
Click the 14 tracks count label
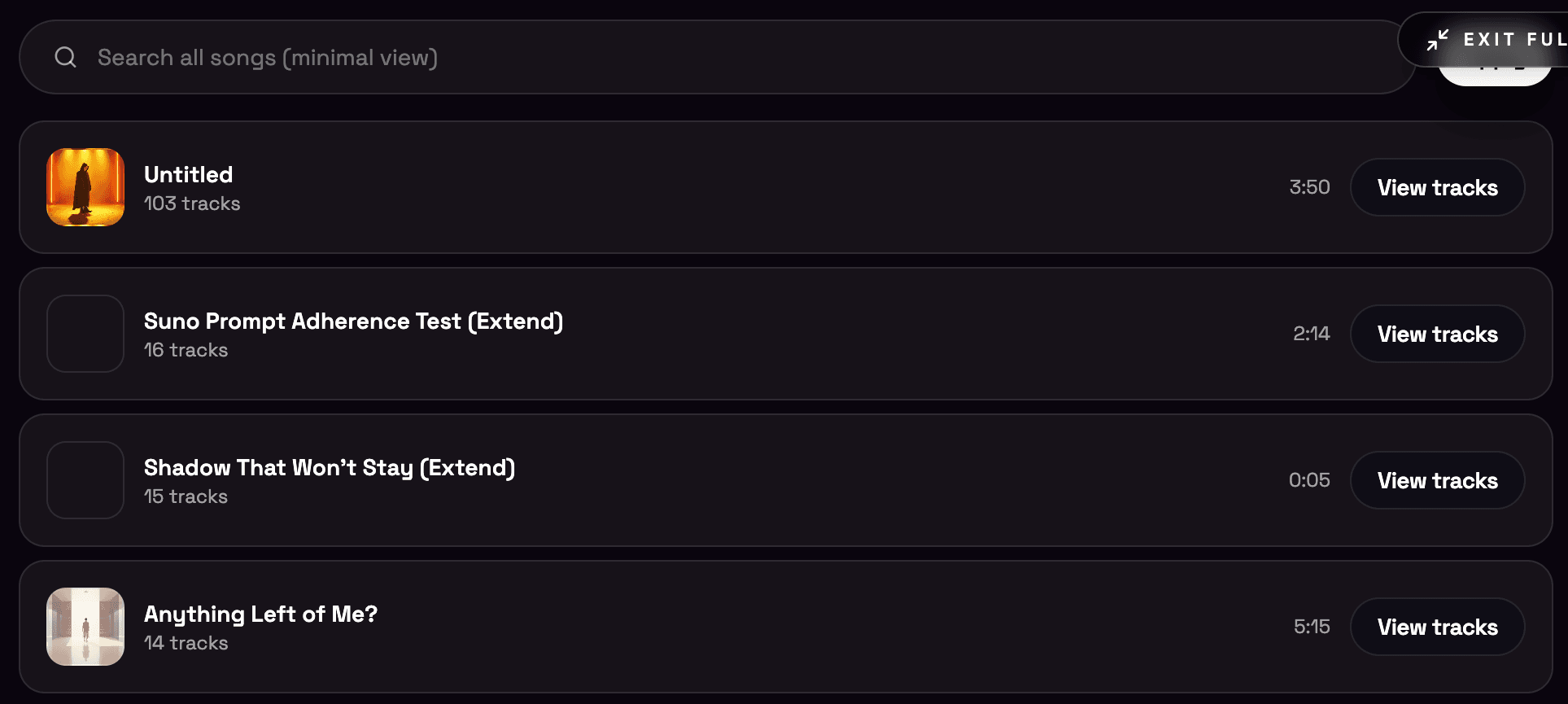[186, 643]
